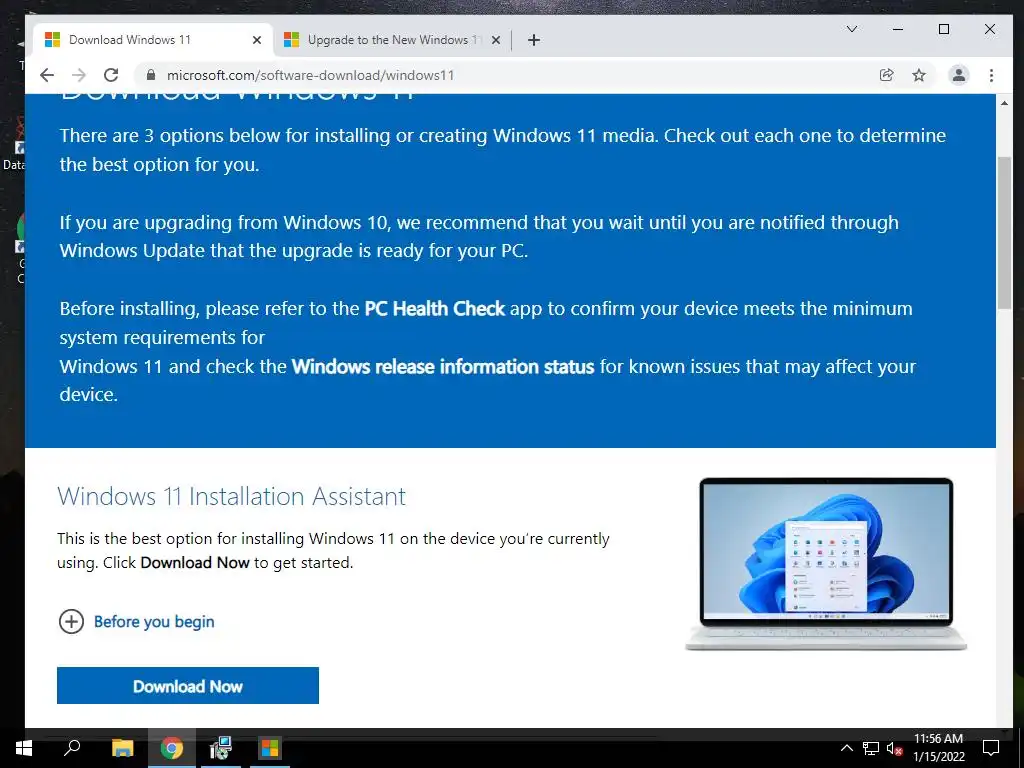This screenshot has height=768, width=1024.
Task: Close the Download Windows 11 tab
Action: click(x=257, y=40)
